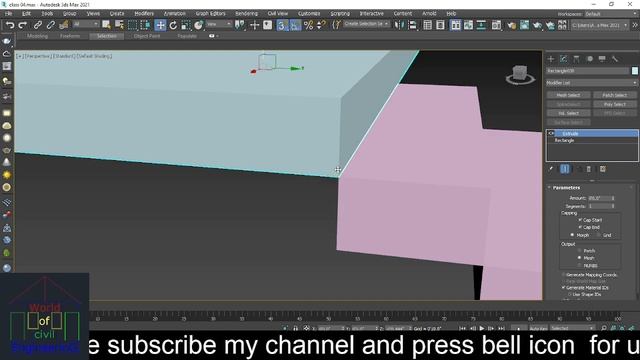This screenshot has width=640, height=360.
Task: Switch to the Object Paint ribbon tab
Action: pyautogui.click(x=147, y=36)
